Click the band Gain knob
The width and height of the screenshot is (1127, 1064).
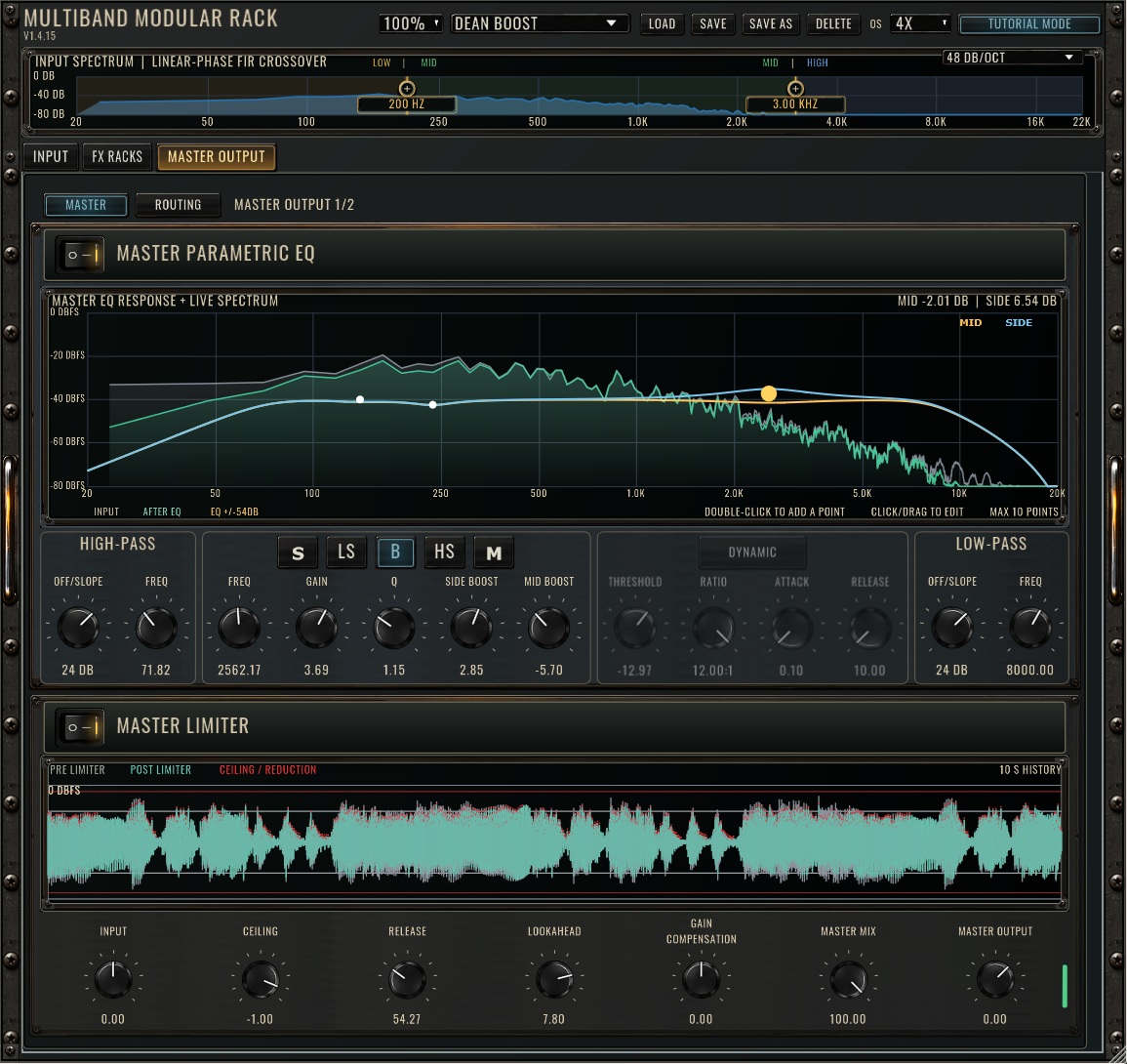pyautogui.click(x=316, y=626)
